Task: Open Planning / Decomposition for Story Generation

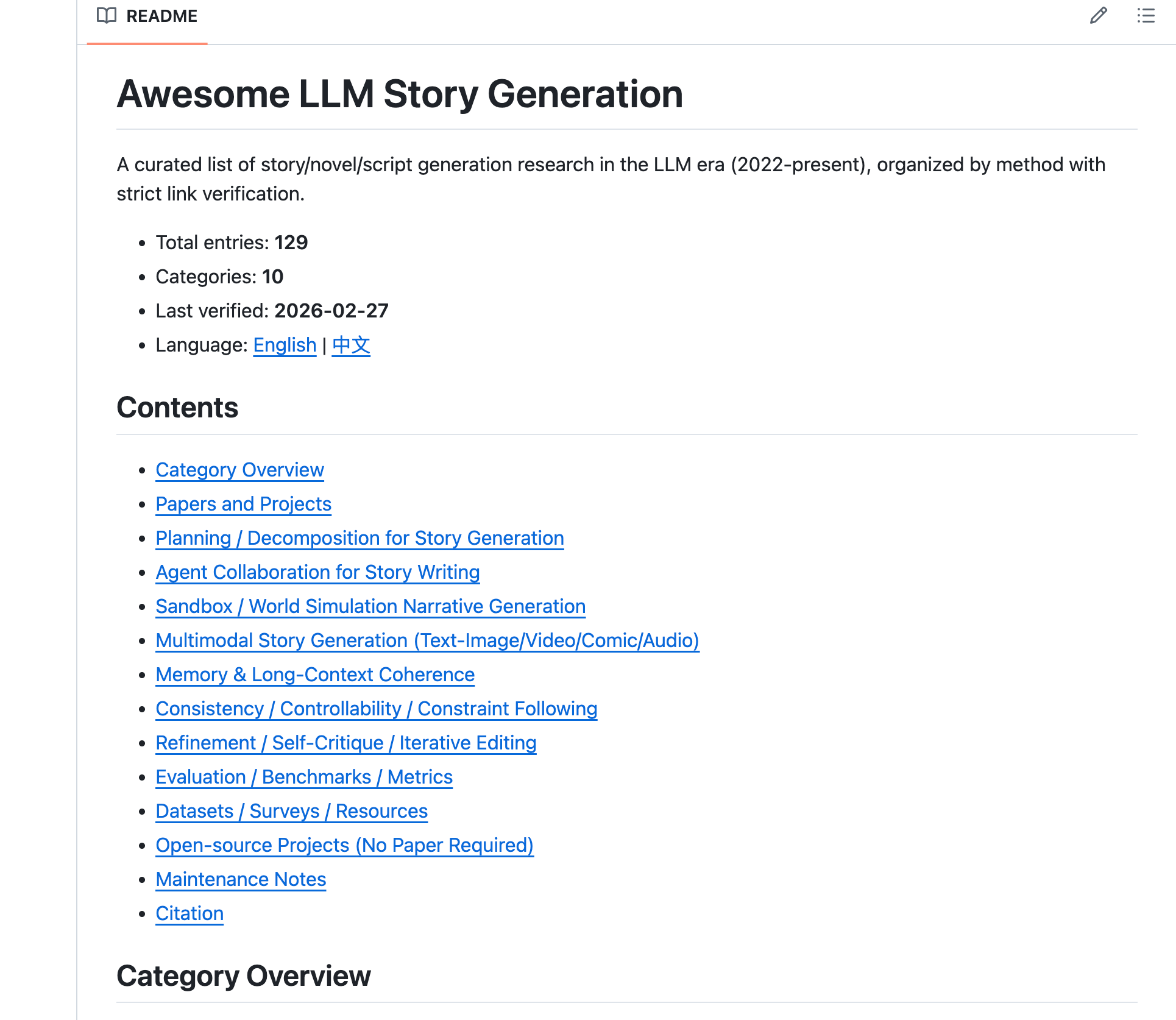Action: (360, 538)
